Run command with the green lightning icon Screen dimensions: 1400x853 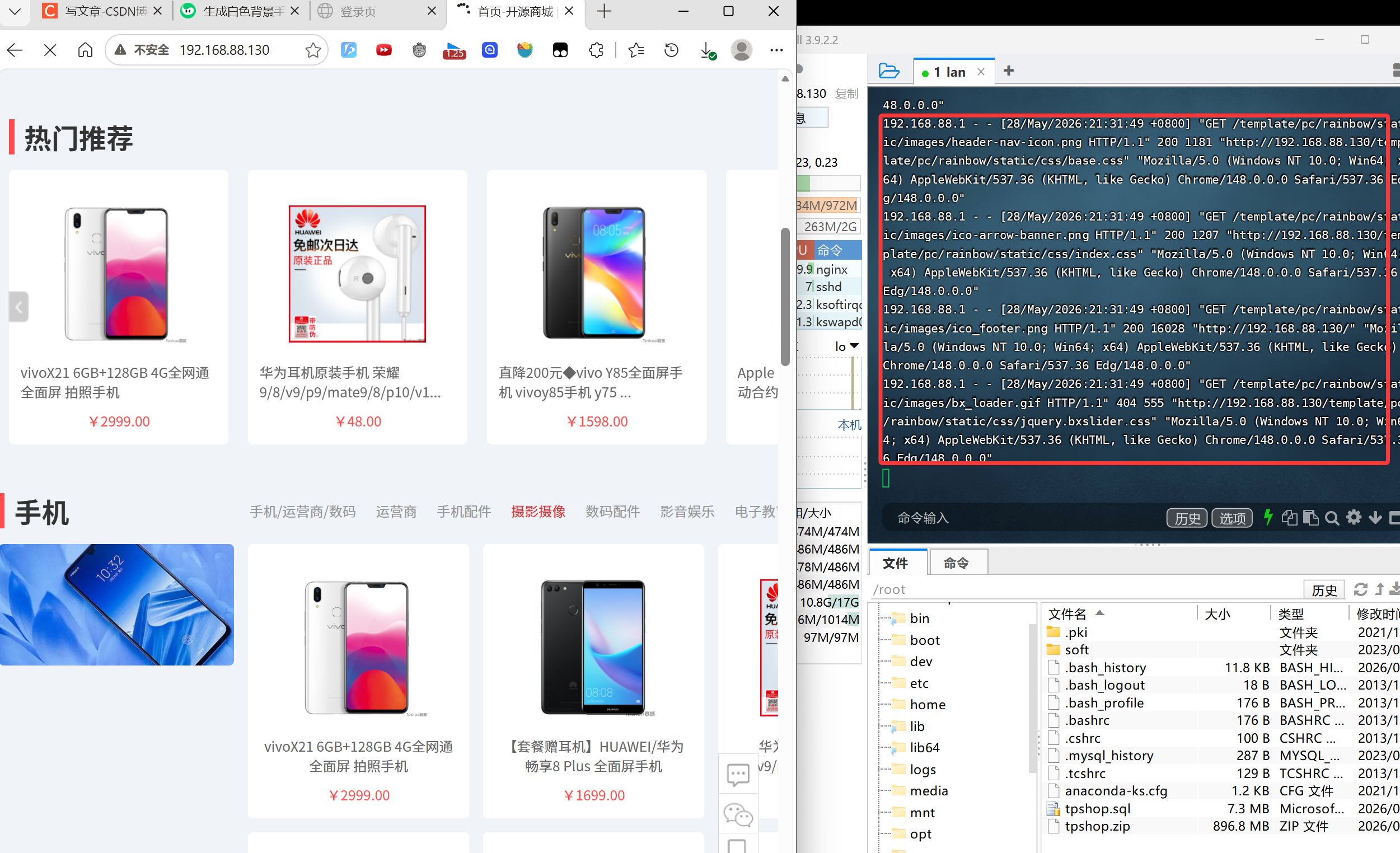(x=1268, y=518)
